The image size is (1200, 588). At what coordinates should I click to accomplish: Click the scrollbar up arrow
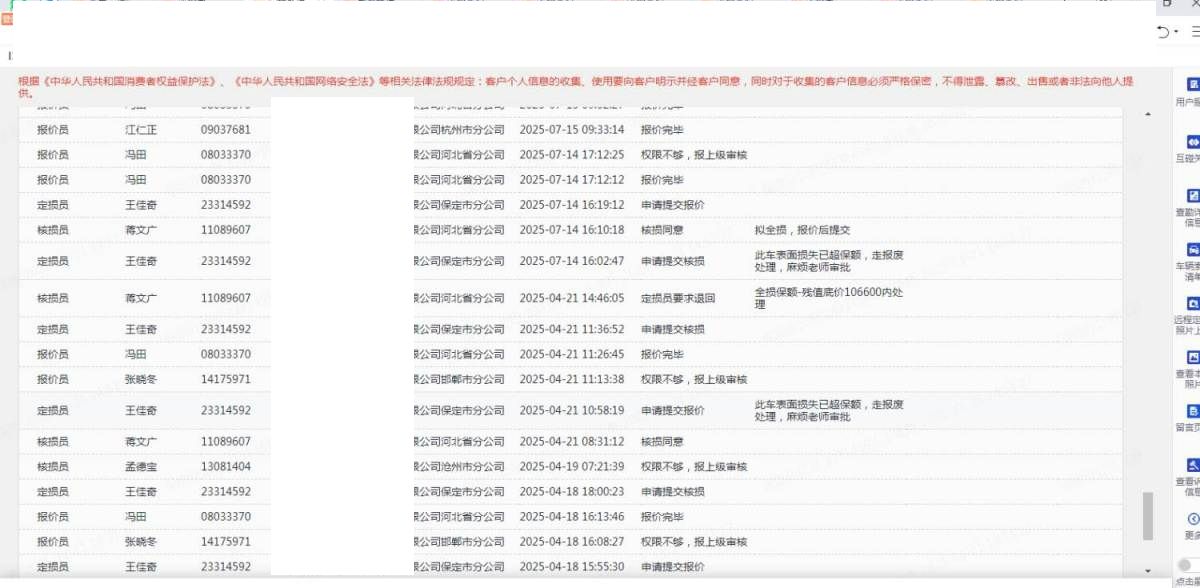pos(1147,114)
